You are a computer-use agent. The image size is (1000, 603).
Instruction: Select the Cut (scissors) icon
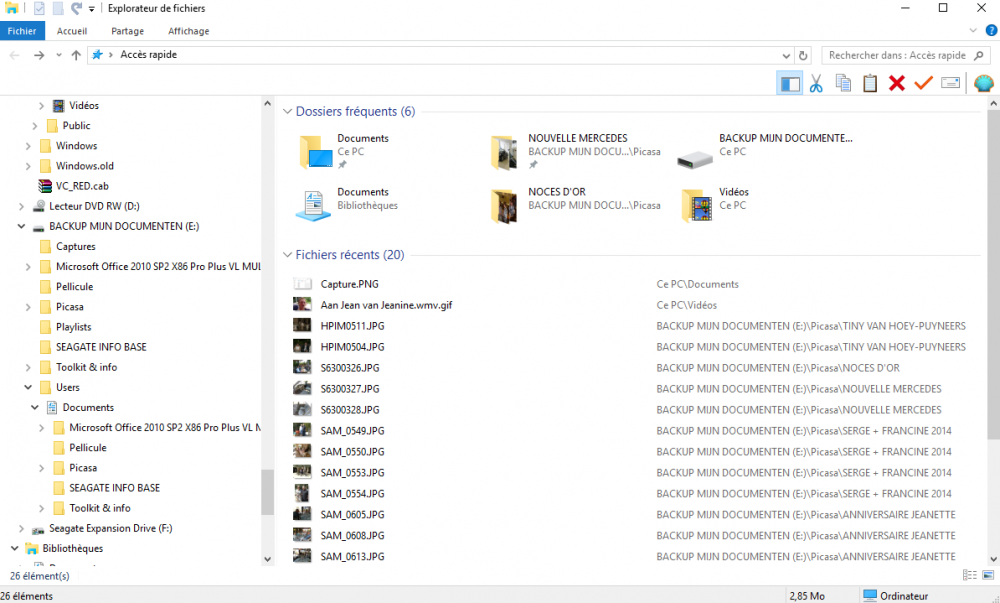point(817,83)
